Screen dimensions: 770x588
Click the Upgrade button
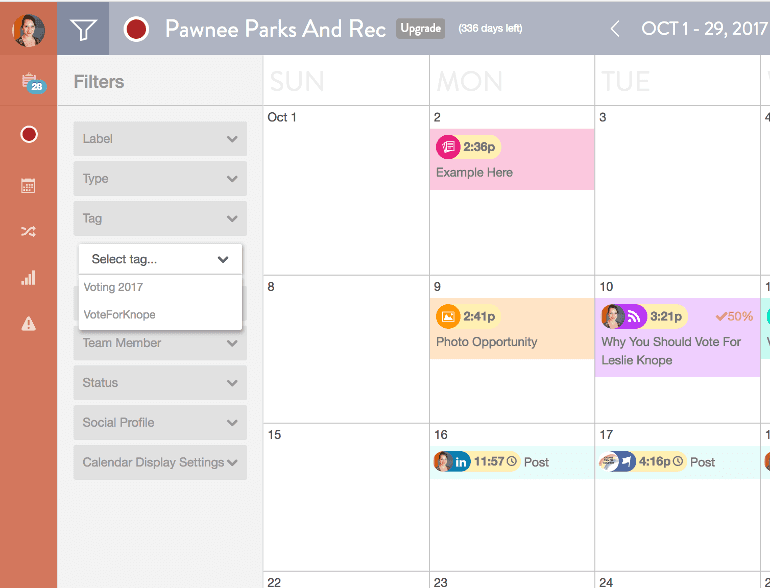pyautogui.click(x=421, y=28)
